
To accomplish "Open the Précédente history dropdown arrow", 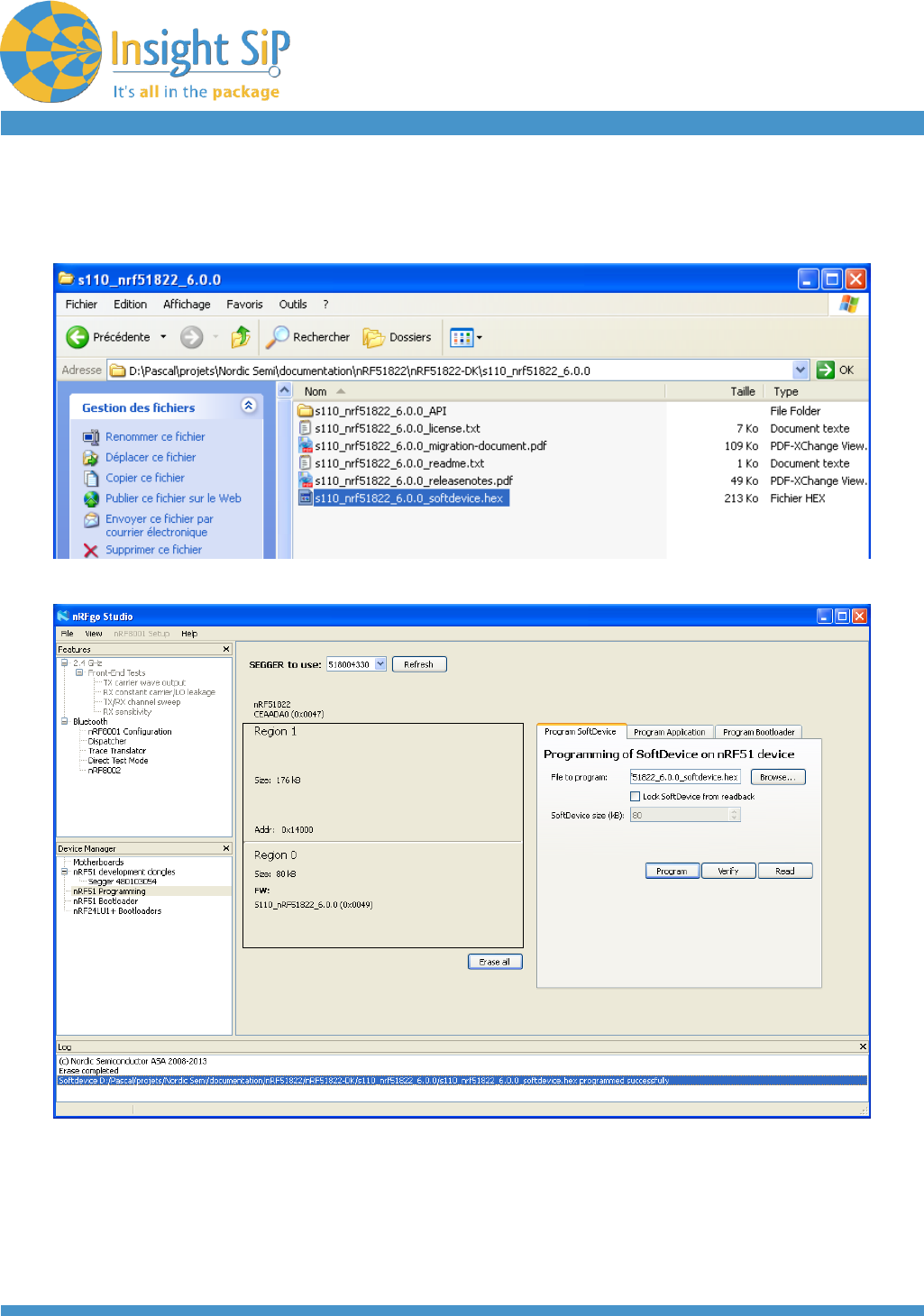I will click(x=163, y=337).
